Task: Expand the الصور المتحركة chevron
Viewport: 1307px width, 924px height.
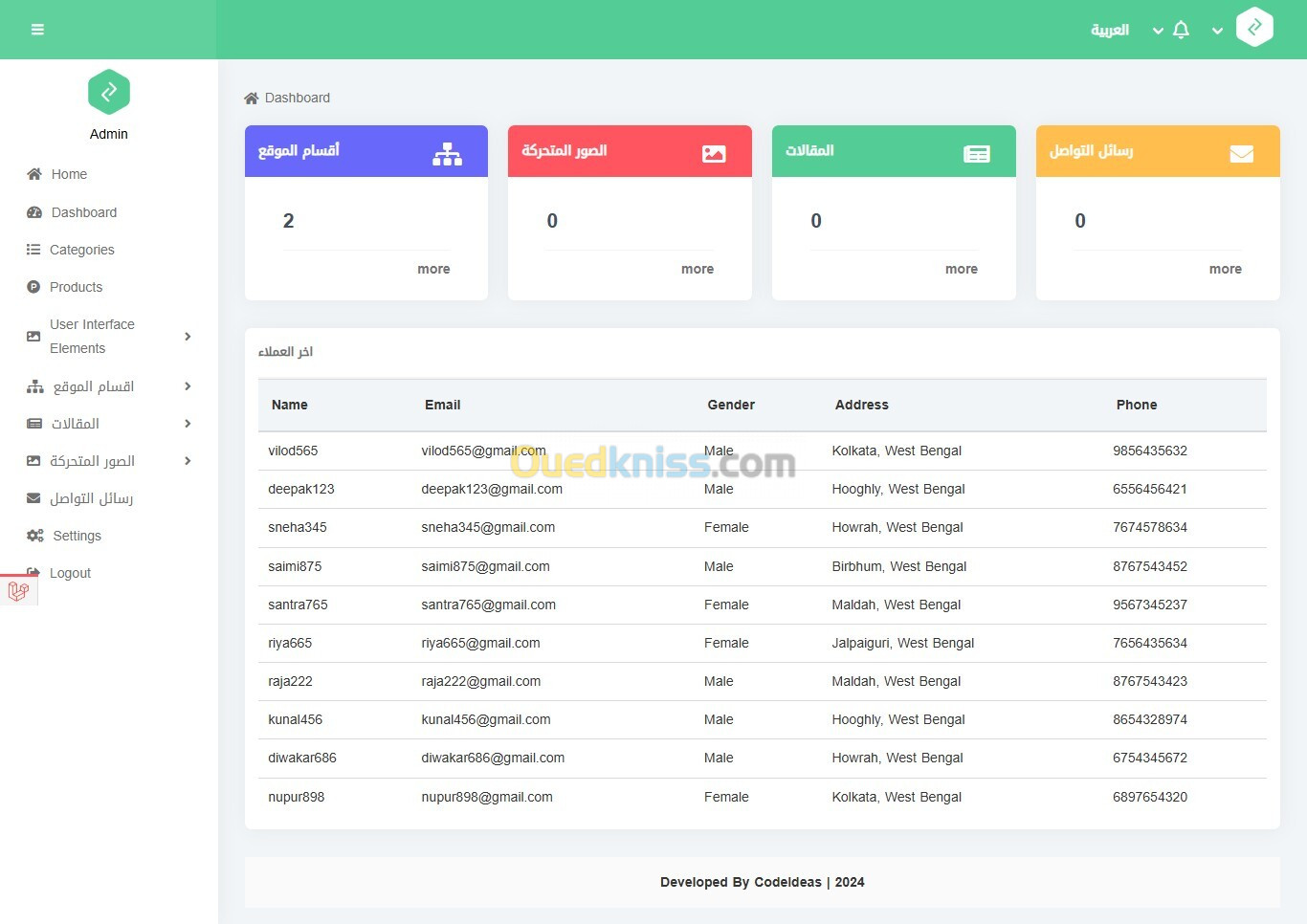Action: [188, 461]
